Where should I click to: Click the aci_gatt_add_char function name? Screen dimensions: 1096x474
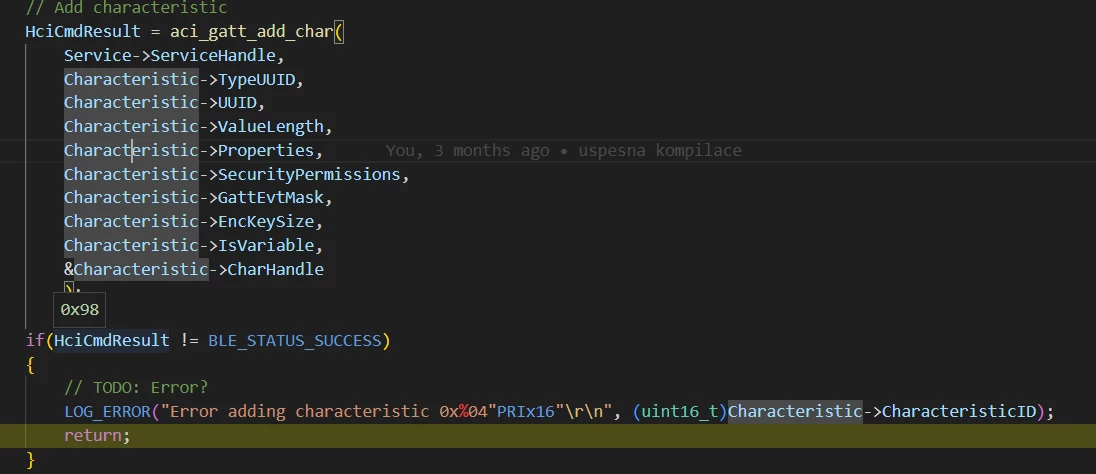point(252,31)
